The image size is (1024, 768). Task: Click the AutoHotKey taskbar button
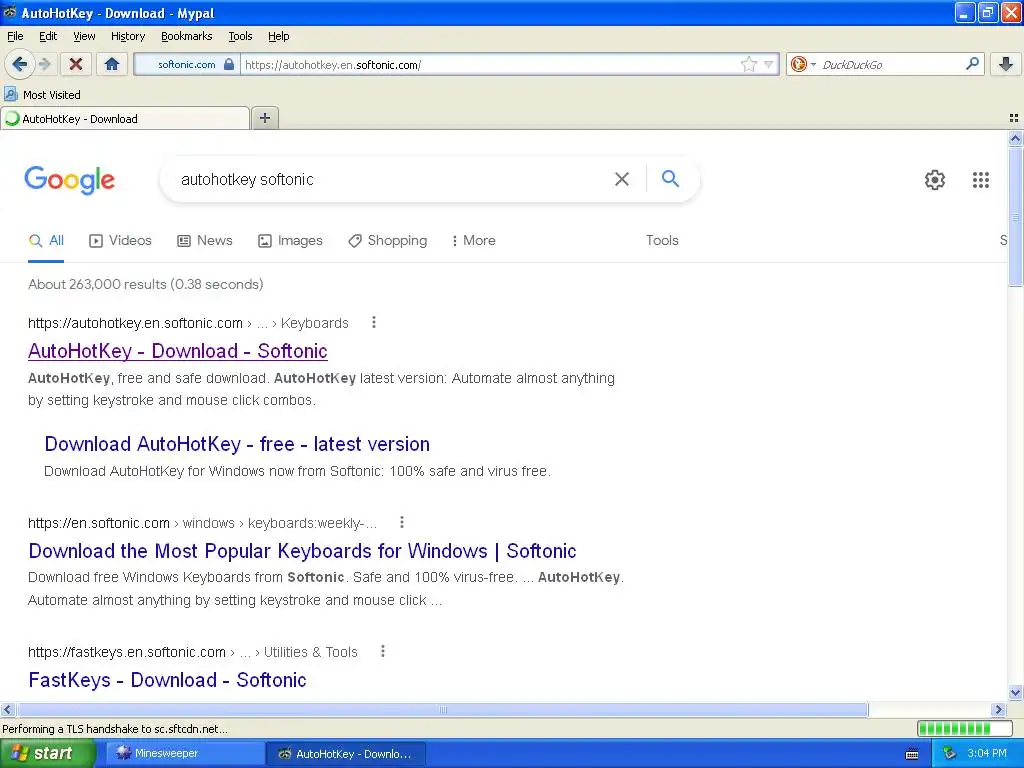click(347, 754)
